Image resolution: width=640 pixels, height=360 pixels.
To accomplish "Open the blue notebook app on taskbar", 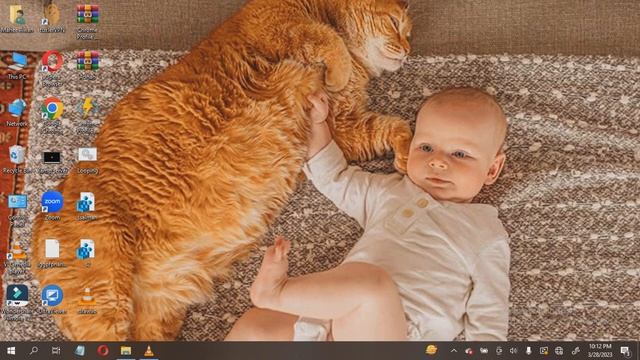I will click(x=80, y=351).
